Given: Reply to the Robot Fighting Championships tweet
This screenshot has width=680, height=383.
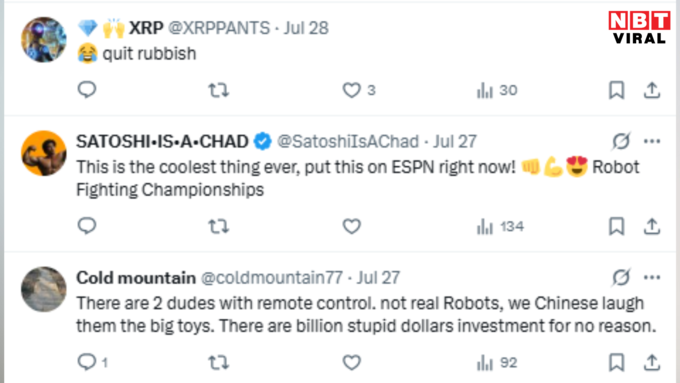Looking at the screenshot, I should click(x=87, y=226).
